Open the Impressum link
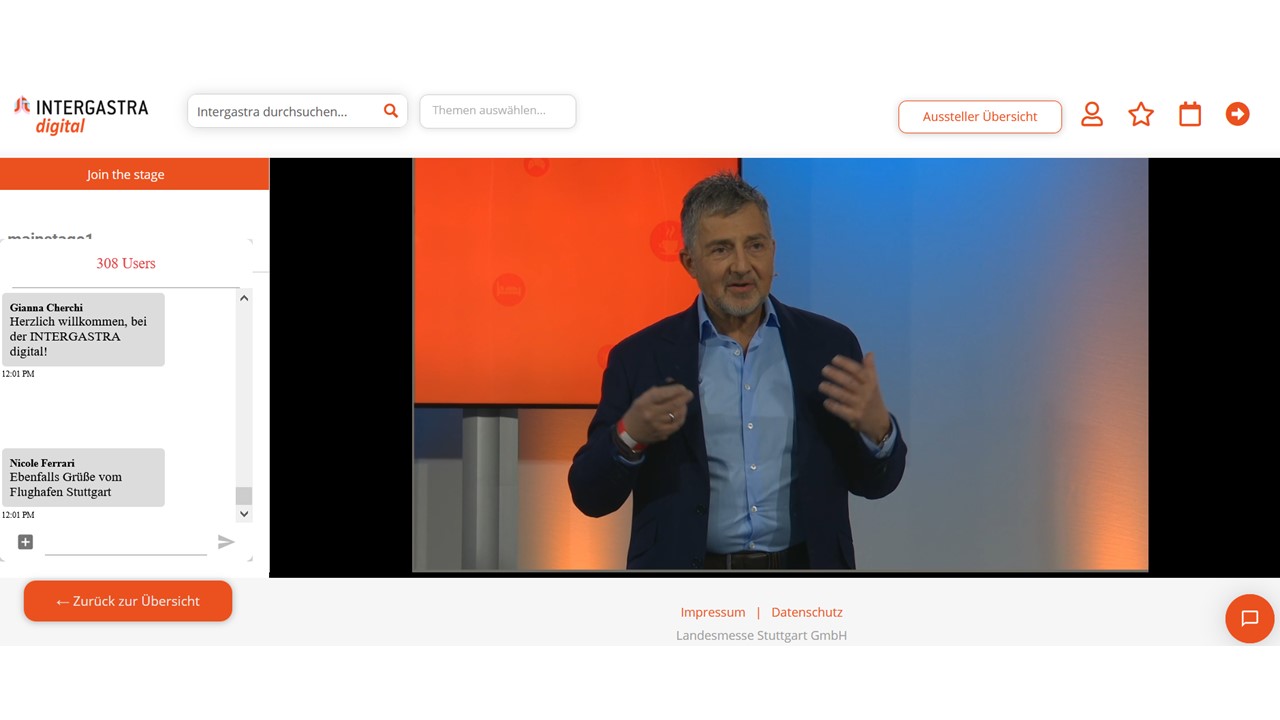The image size is (1280, 720). [713, 612]
